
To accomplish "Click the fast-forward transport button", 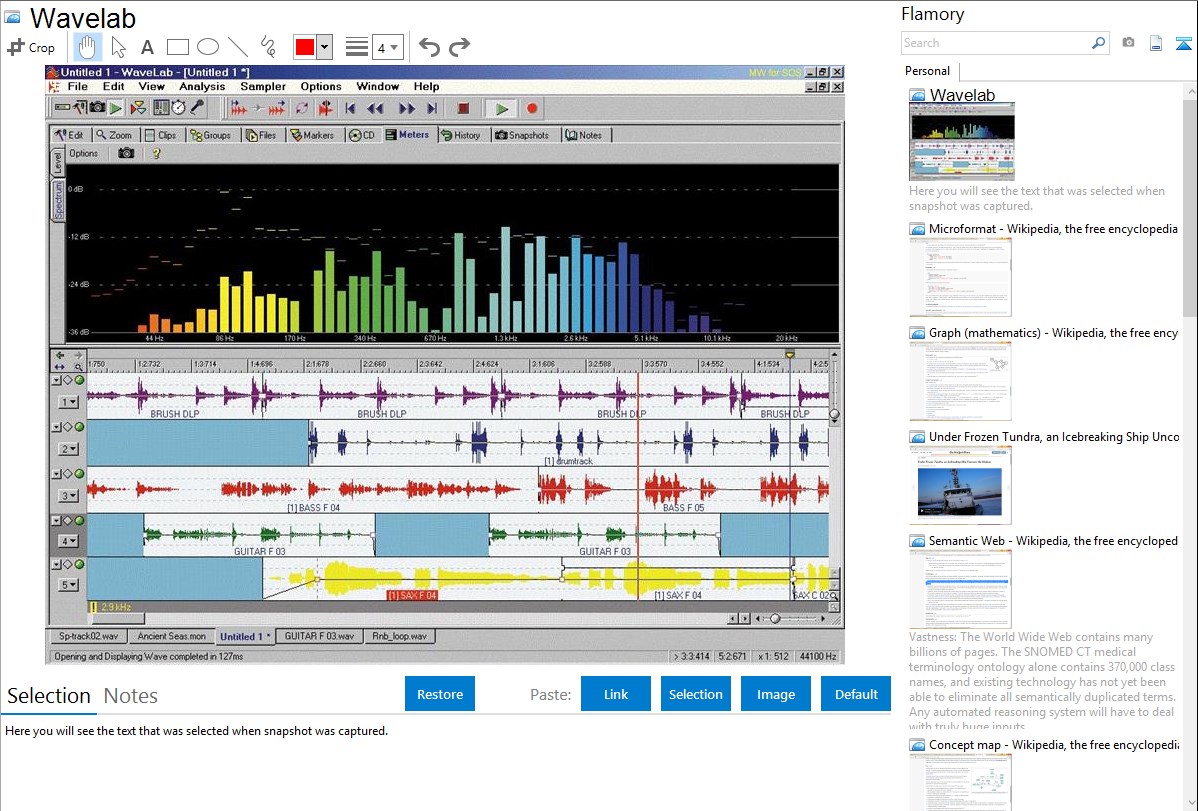I will click(x=406, y=109).
